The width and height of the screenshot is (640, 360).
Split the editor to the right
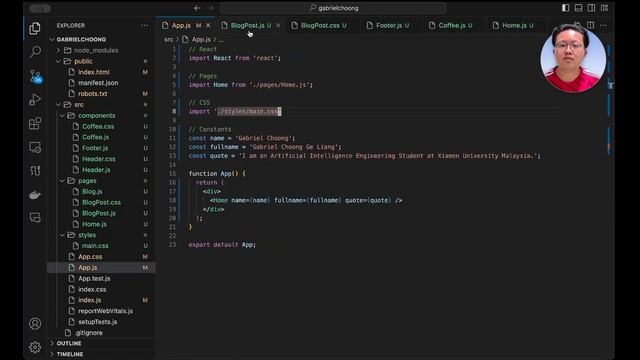pos(590,25)
